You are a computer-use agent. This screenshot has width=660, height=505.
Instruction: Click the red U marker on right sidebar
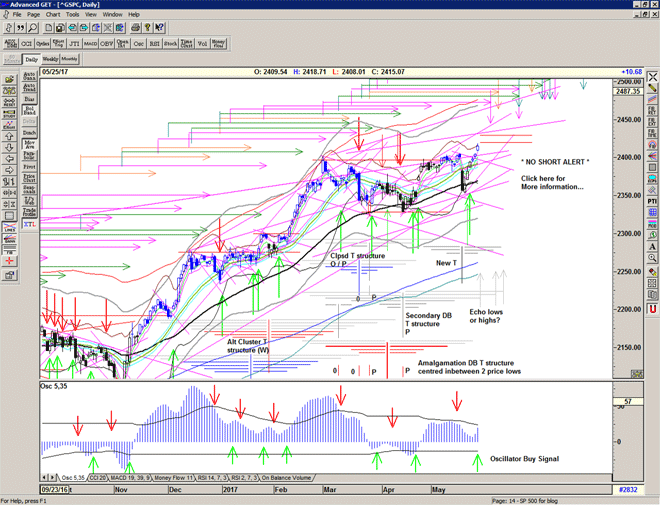[x=651, y=309]
